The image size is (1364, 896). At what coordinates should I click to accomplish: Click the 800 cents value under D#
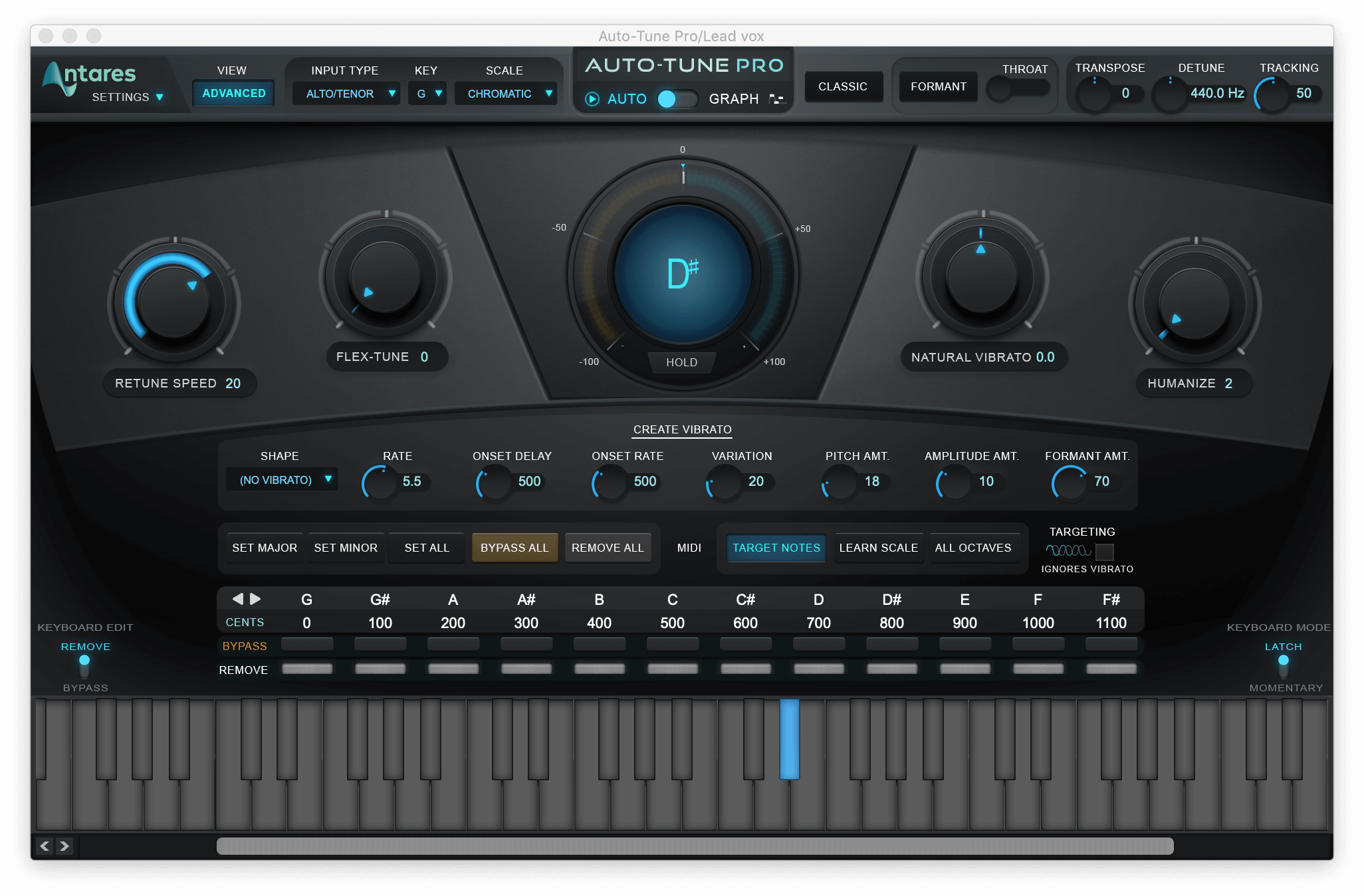tap(891, 623)
